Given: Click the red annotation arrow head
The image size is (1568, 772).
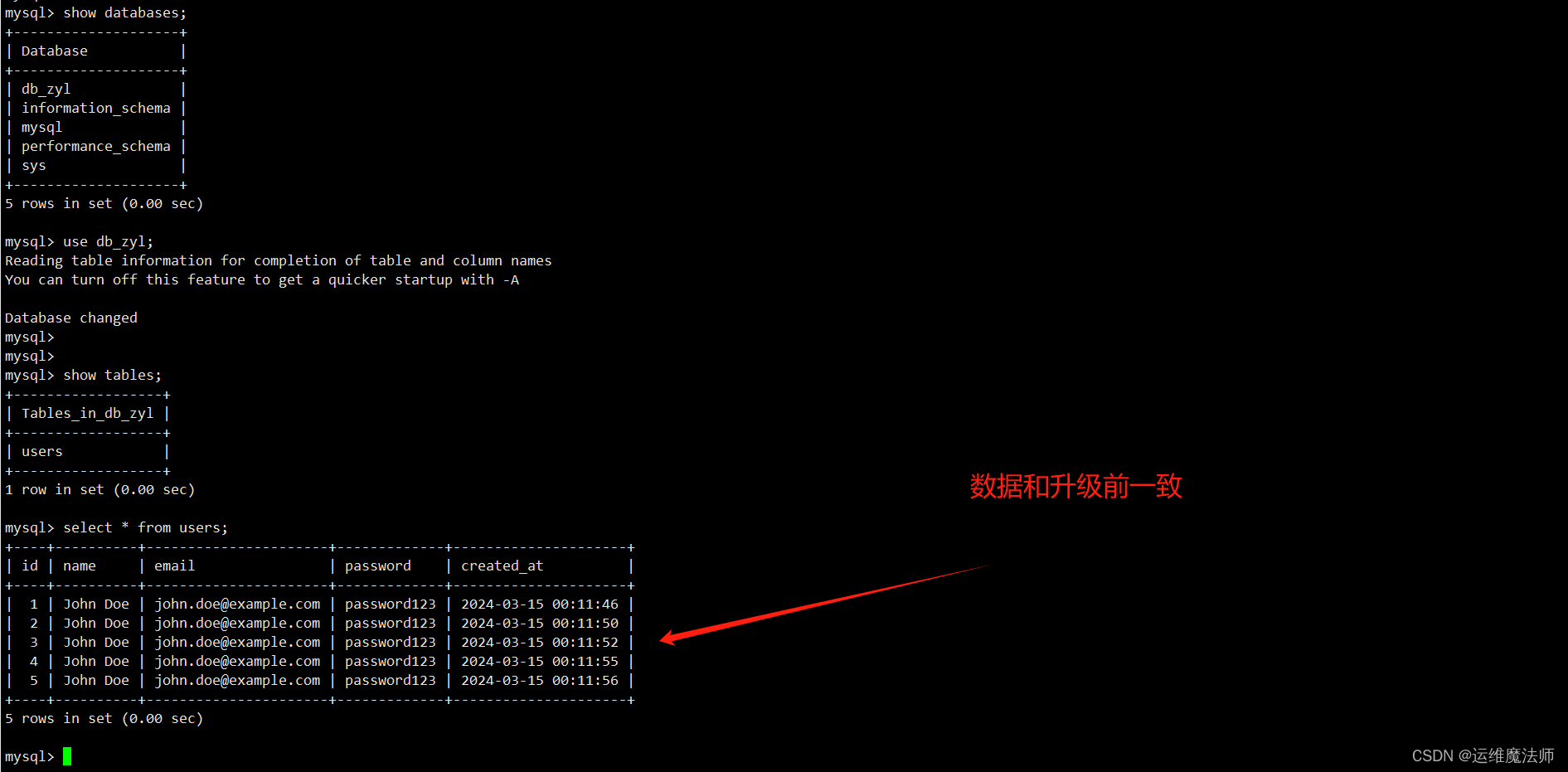Looking at the screenshot, I should point(670,638).
